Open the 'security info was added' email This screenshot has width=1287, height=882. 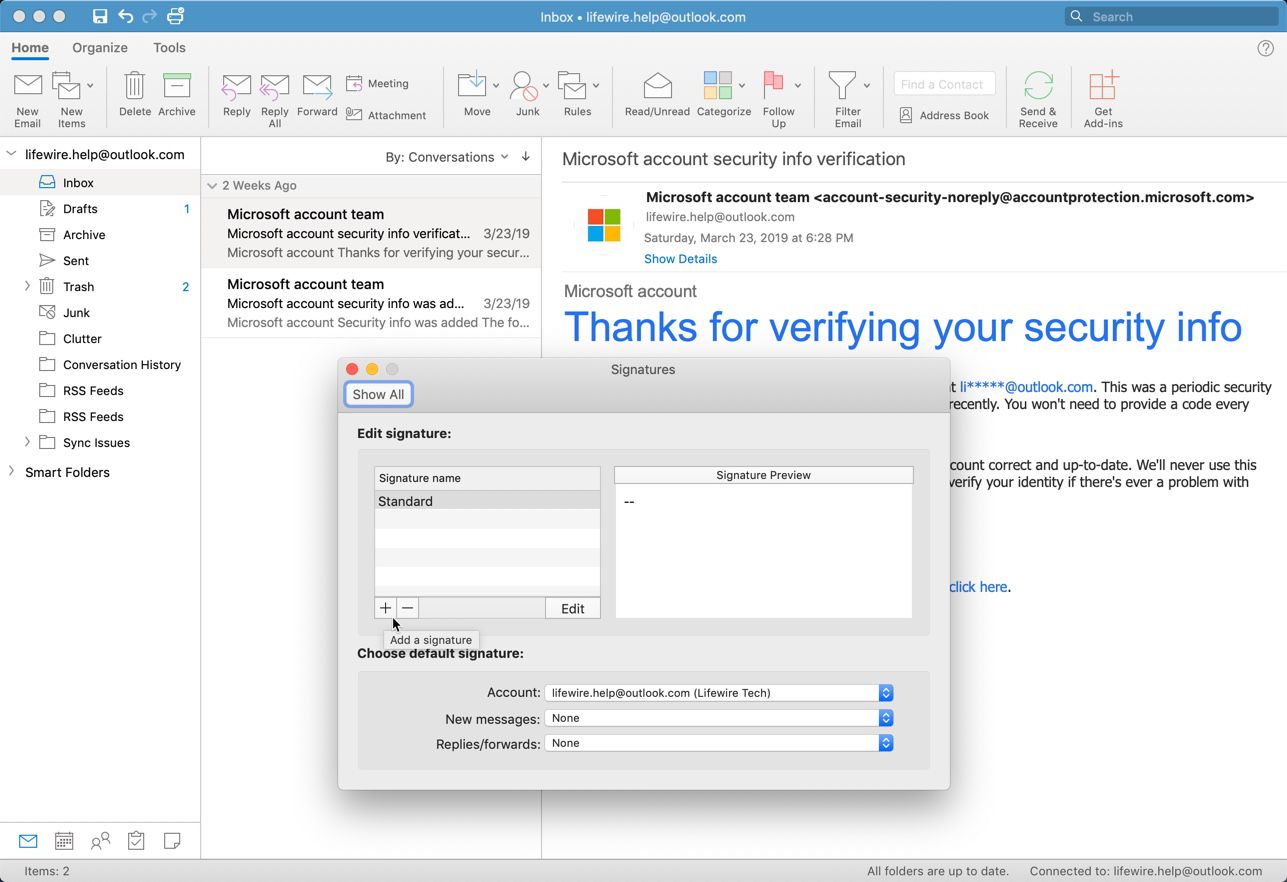tap(371, 303)
